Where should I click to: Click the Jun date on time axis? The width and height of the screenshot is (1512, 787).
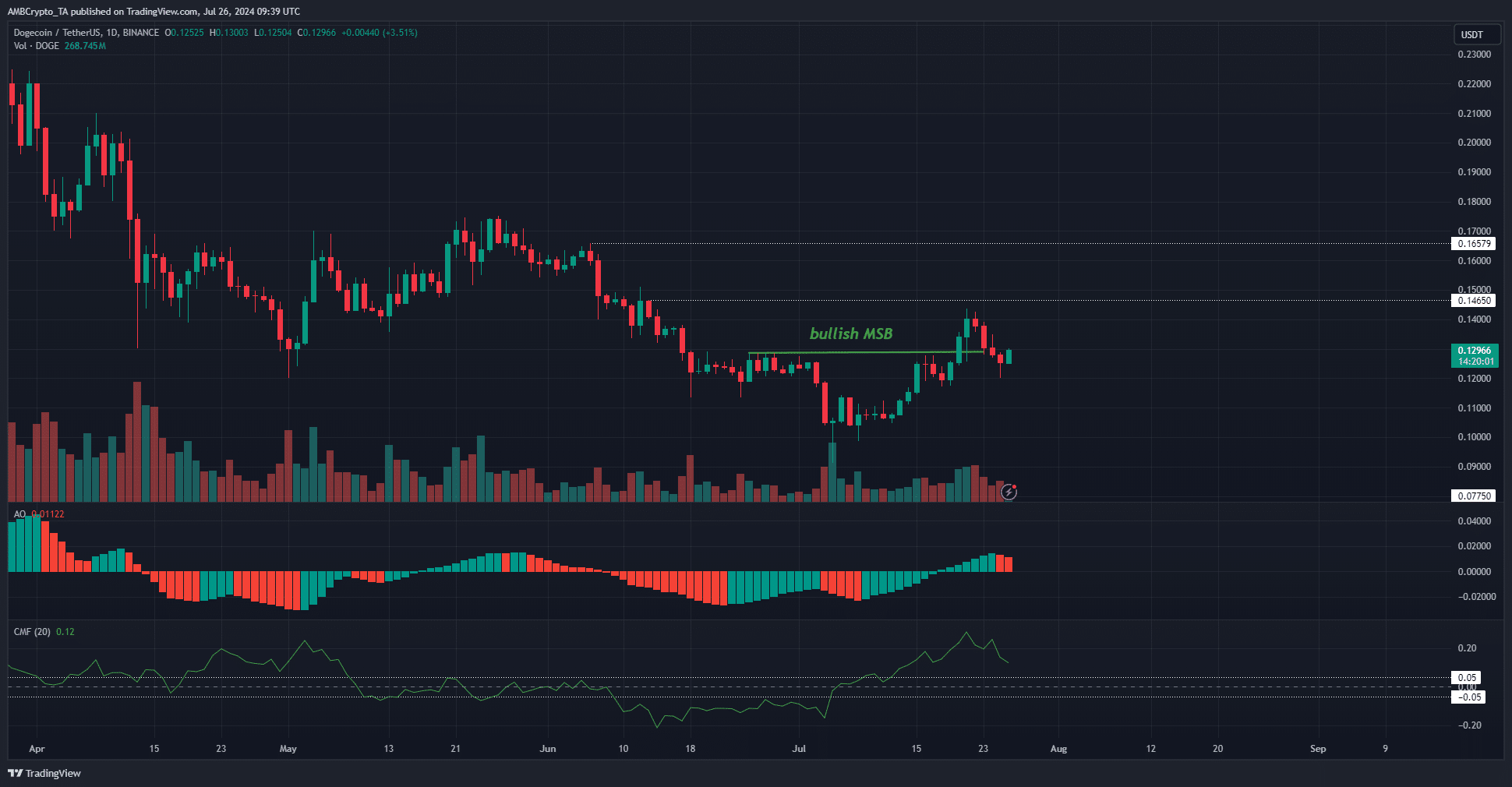coord(548,749)
